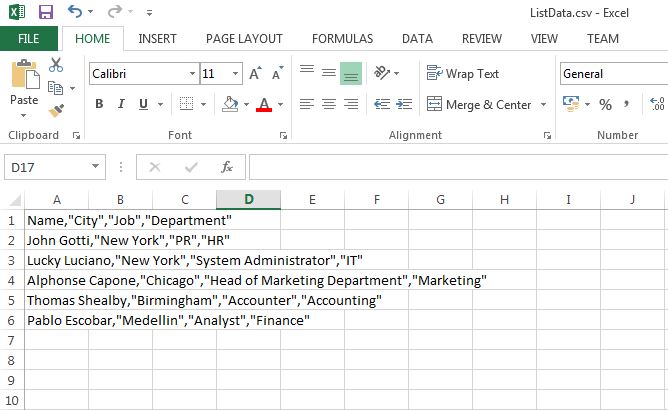This screenshot has width=668, height=410.
Task: Copy the selected cells
Action: click(55, 88)
